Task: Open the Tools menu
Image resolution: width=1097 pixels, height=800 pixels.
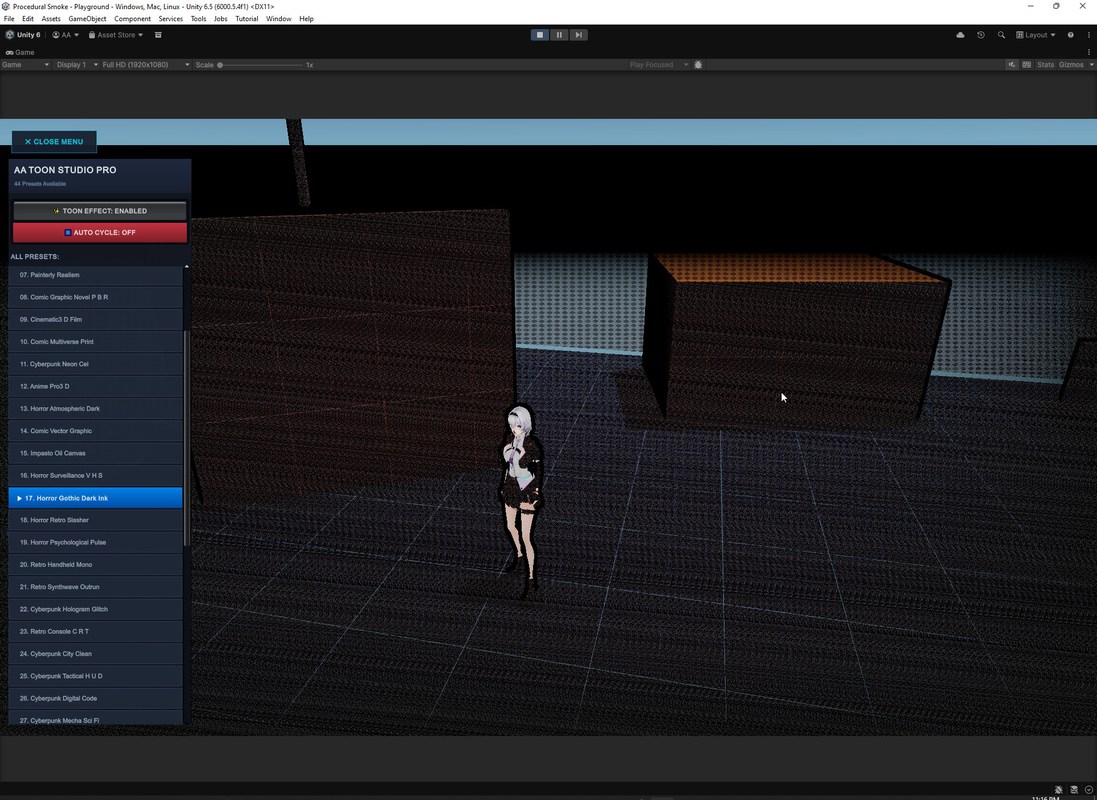Action: [199, 19]
